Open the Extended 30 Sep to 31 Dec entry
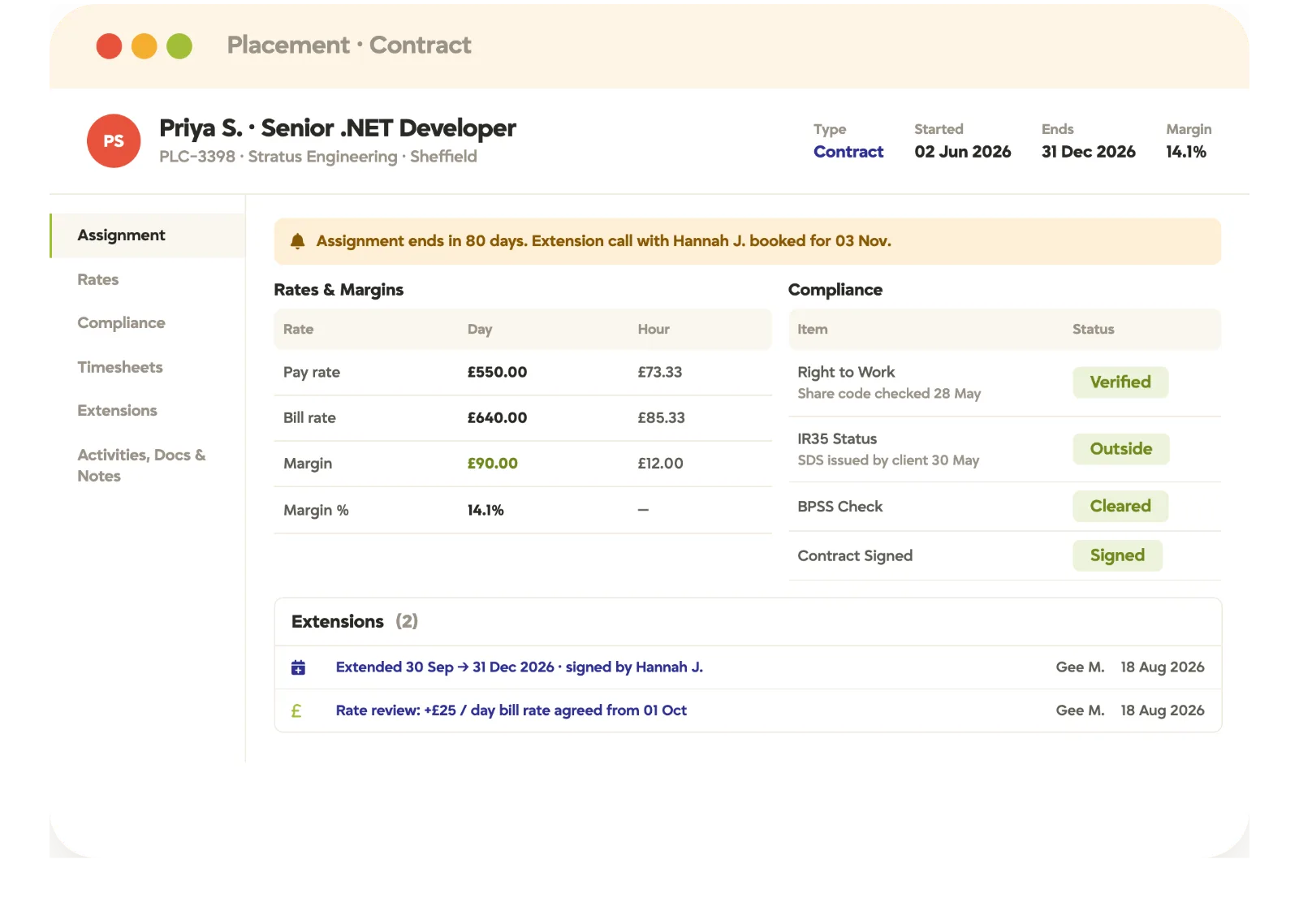This screenshot has width=1299, height=924. pyautogui.click(x=520, y=667)
